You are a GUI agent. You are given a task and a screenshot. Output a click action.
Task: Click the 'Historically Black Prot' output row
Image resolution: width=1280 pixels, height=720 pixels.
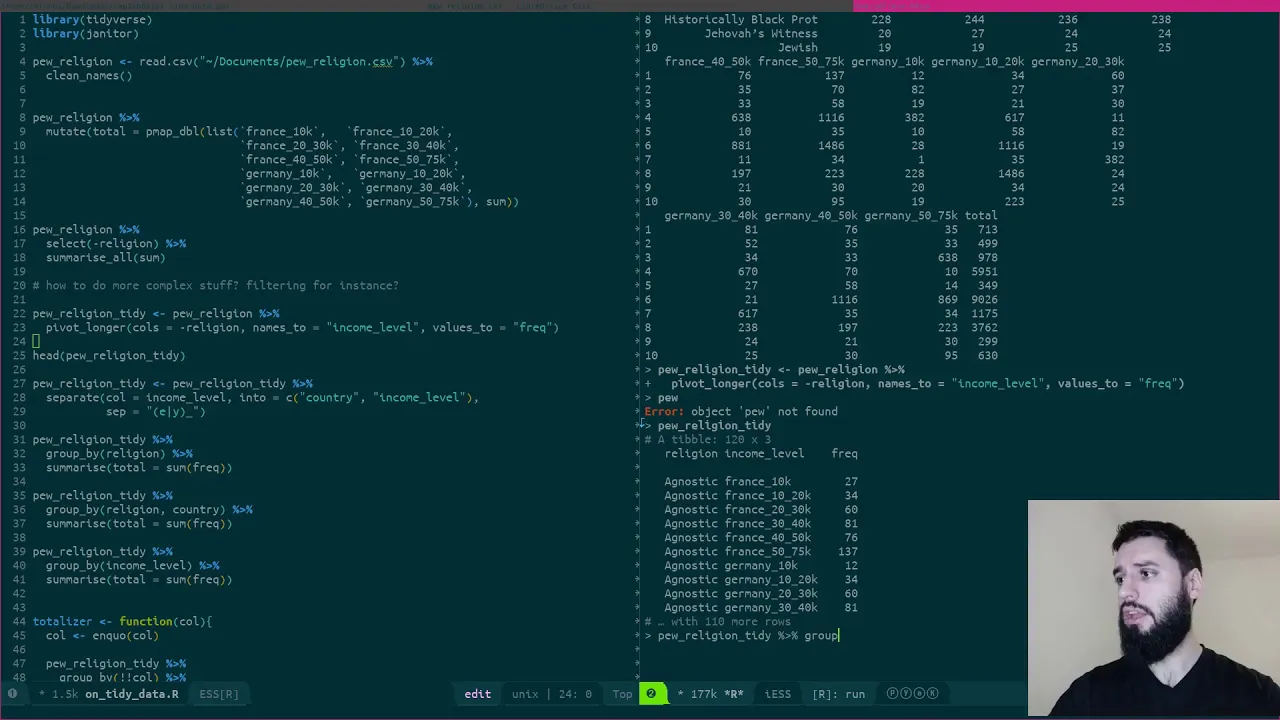pyautogui.click(x=907, y=19)
